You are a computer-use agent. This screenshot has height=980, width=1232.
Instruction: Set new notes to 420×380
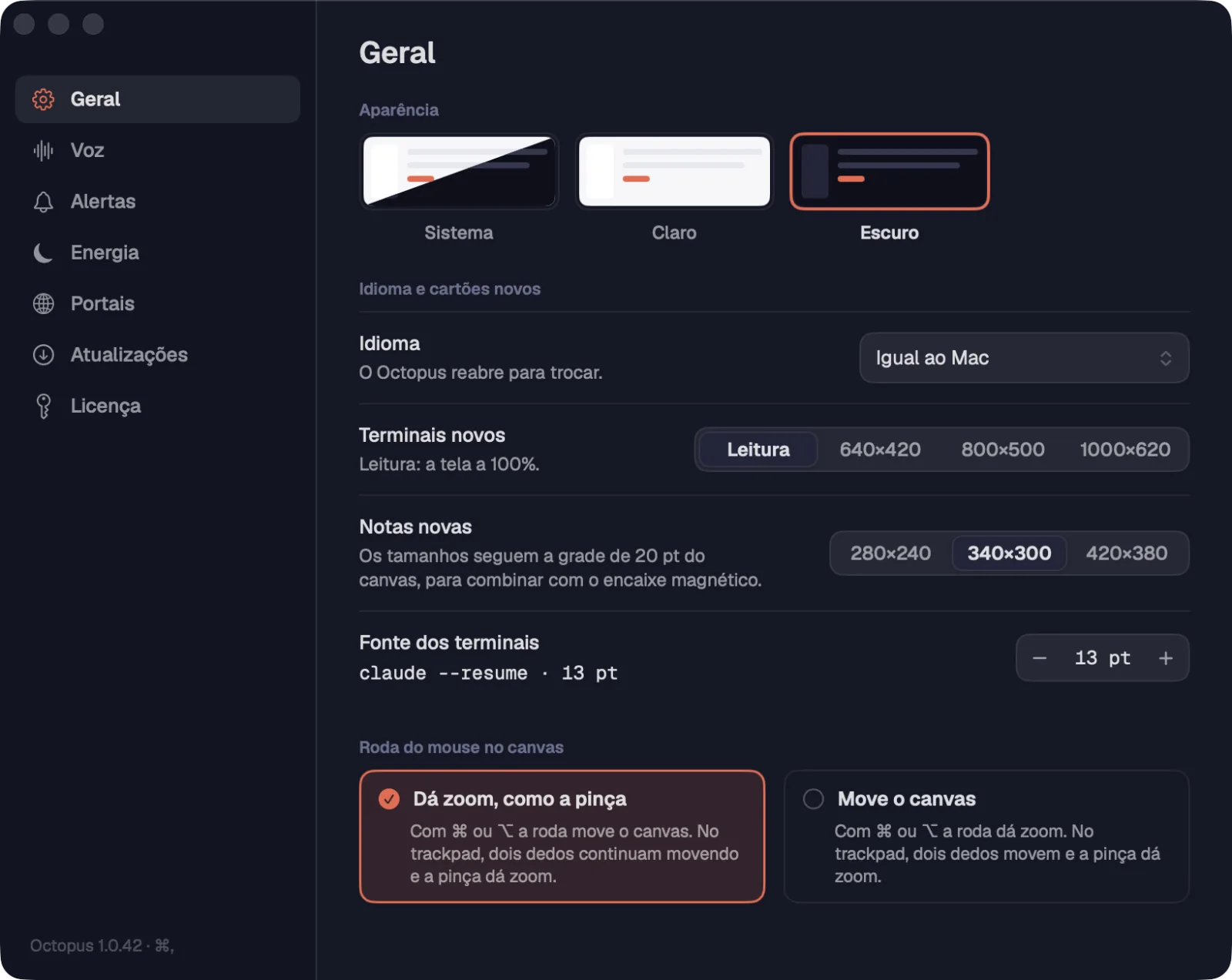pos(1127,554)
